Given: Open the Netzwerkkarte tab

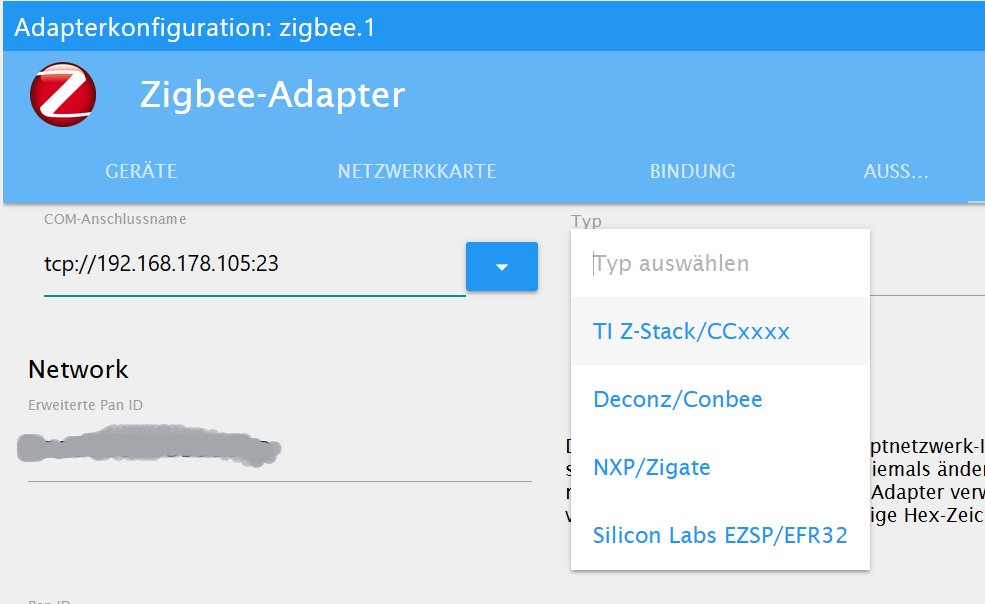Looking at the screenshot, I should [x=417, y=171].
